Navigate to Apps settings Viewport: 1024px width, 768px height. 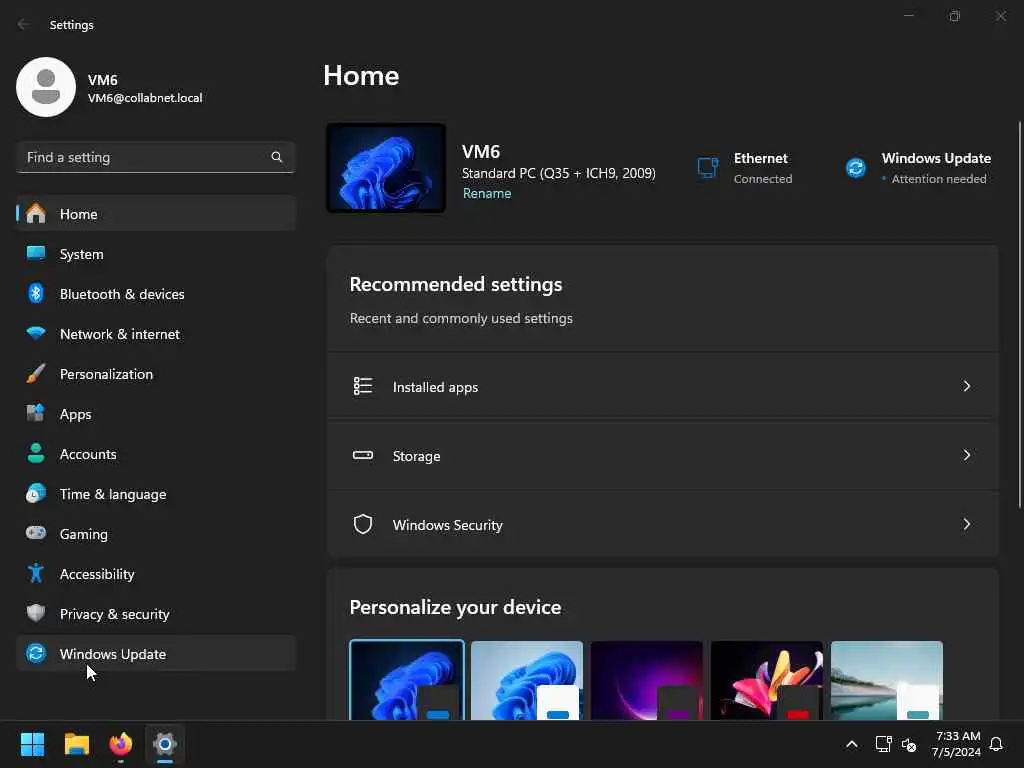point(156,414)
